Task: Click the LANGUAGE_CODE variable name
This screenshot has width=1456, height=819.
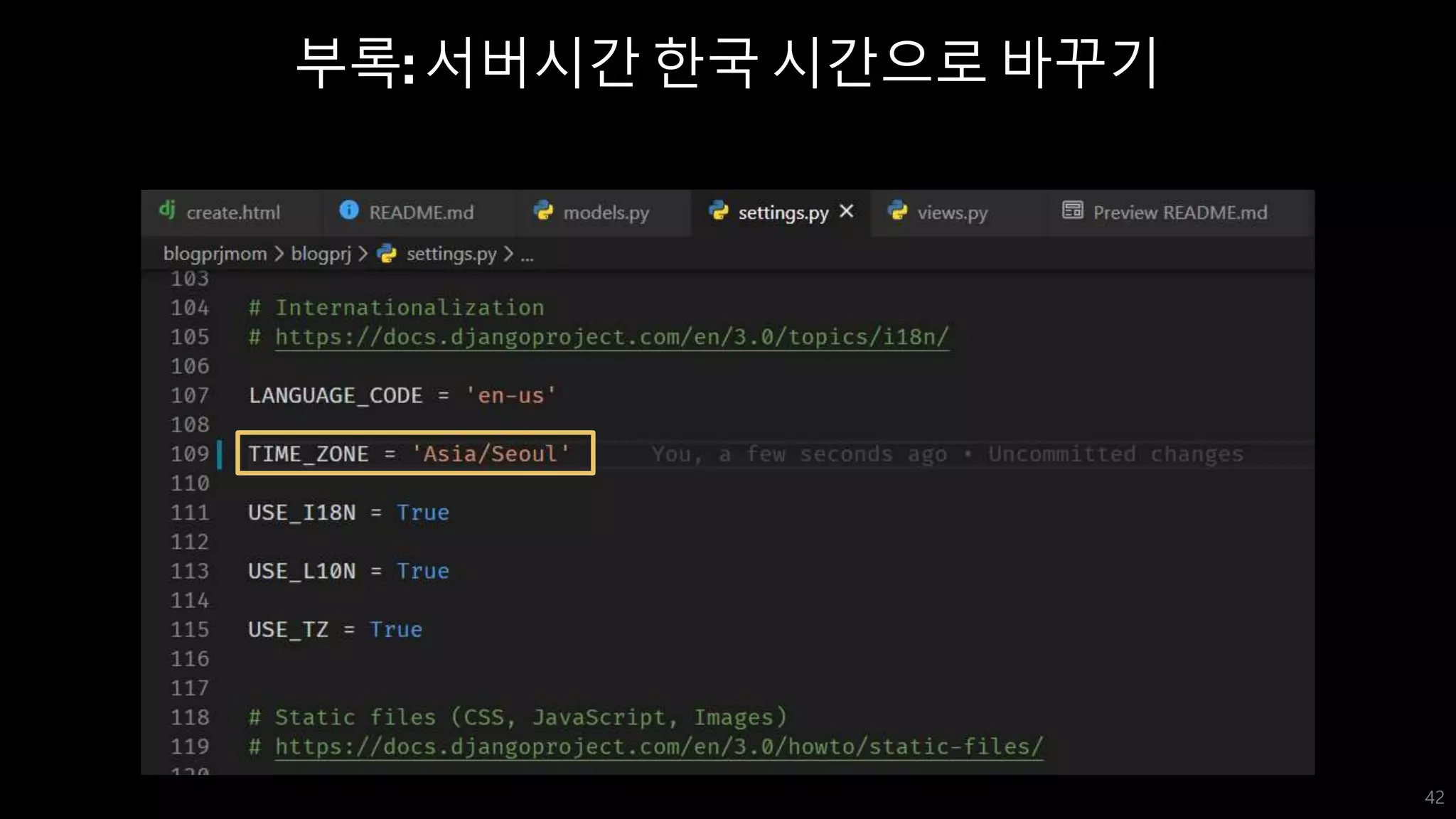Action: click(335, 395)
